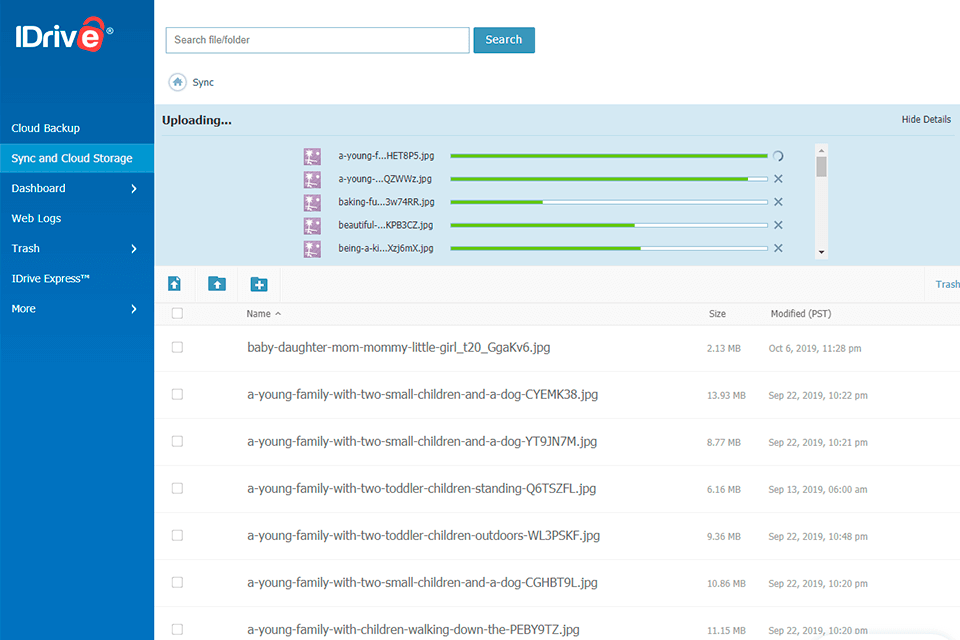Click the Hide Details link
The height and width of the screenshot is (640, 960).
926,118
